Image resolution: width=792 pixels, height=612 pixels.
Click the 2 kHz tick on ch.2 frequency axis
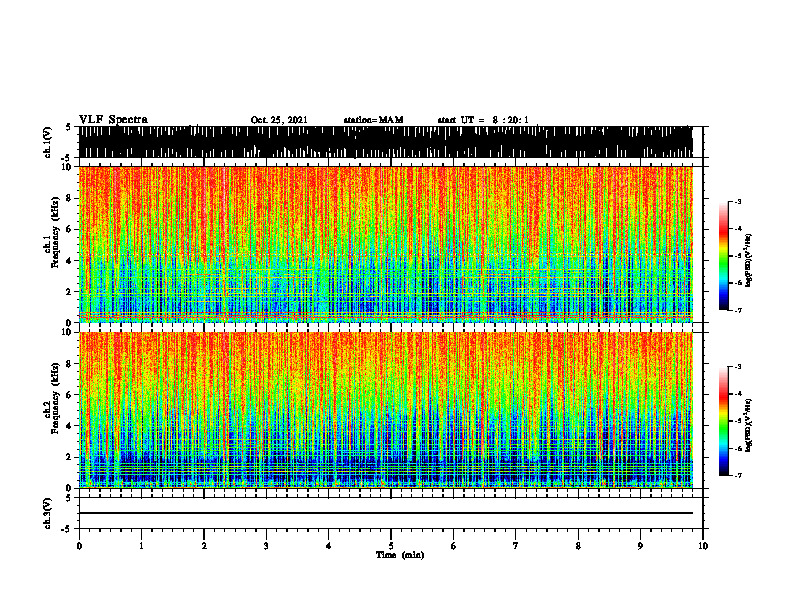[x=69, y=457]
